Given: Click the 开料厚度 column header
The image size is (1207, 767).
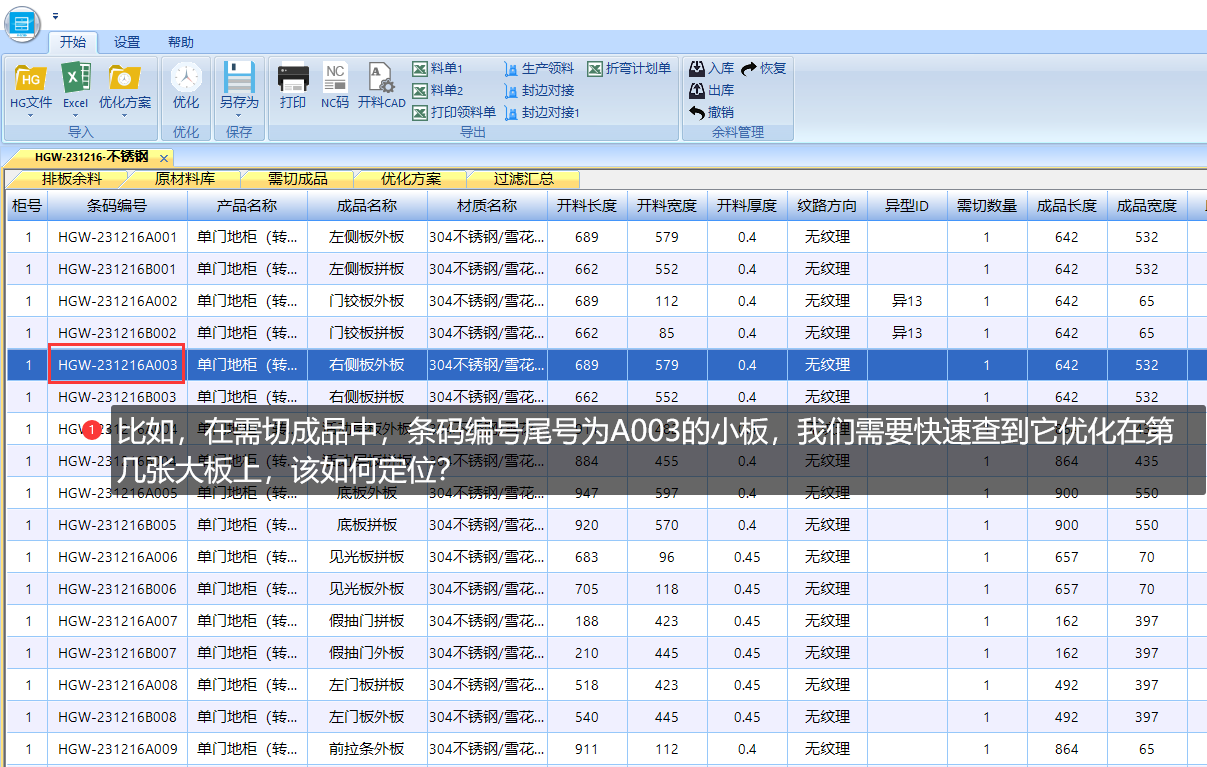Looking at the screenshot, I should (x=747, y=205).
